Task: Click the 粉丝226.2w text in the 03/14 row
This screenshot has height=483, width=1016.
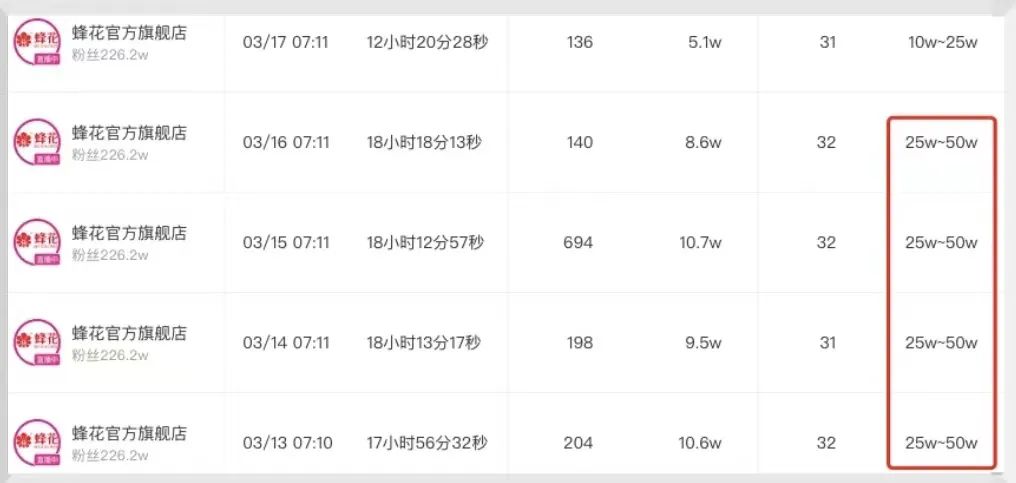Action: point(110,355)
